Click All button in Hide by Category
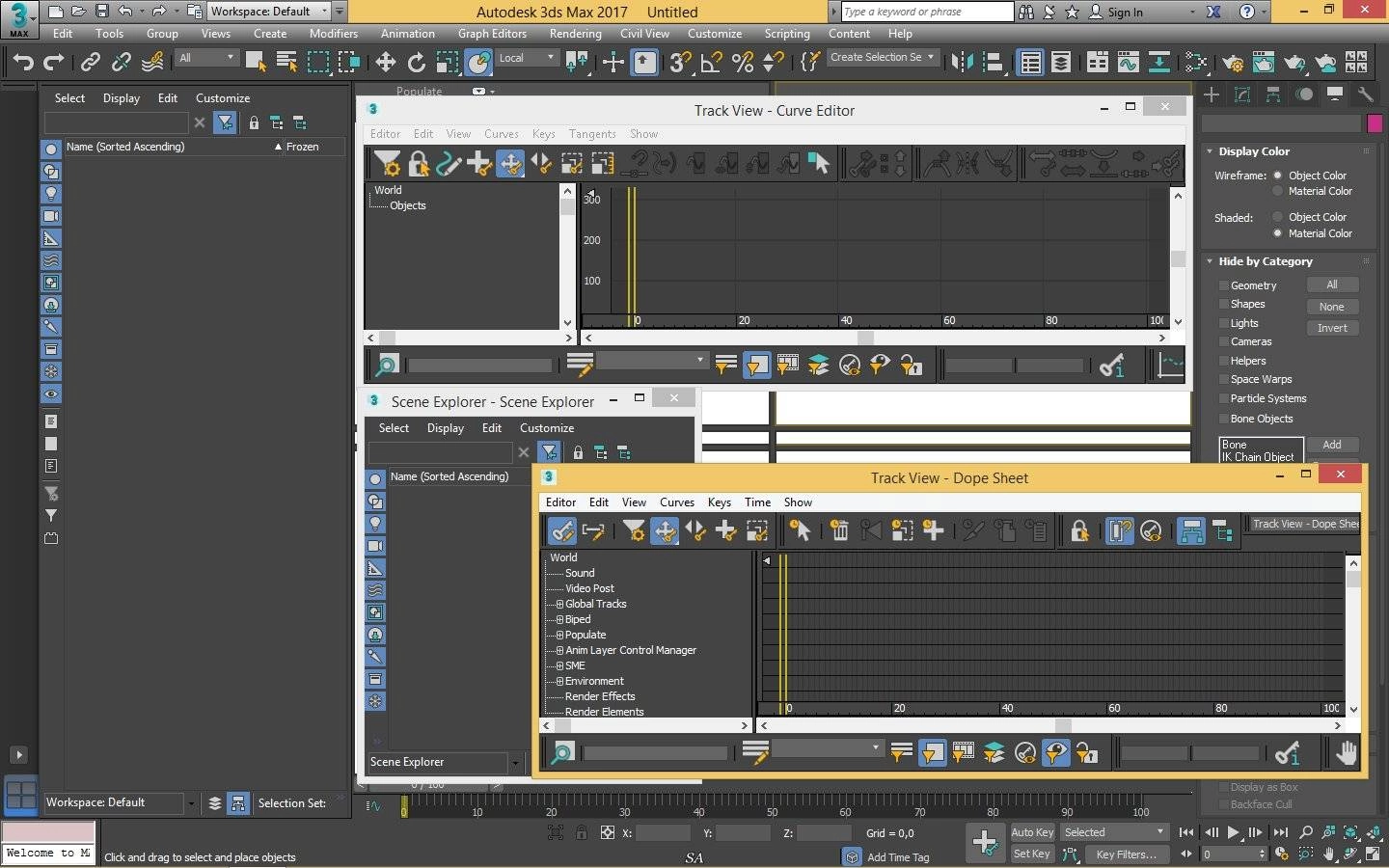 1332,285
